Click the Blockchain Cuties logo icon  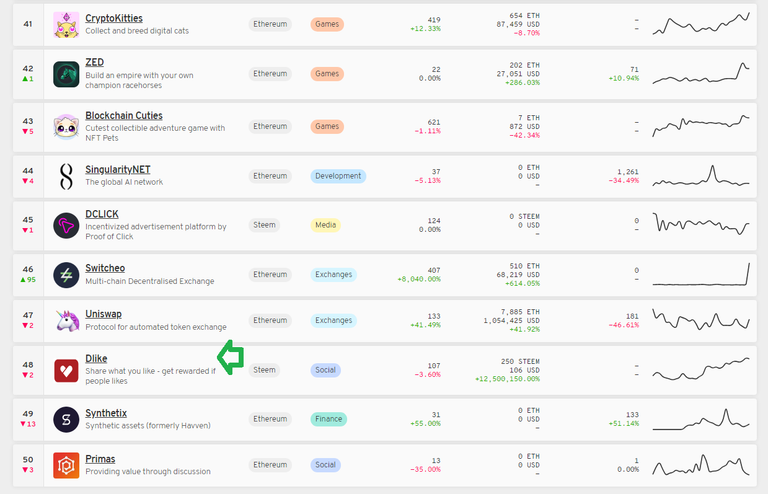pos(66,127)
